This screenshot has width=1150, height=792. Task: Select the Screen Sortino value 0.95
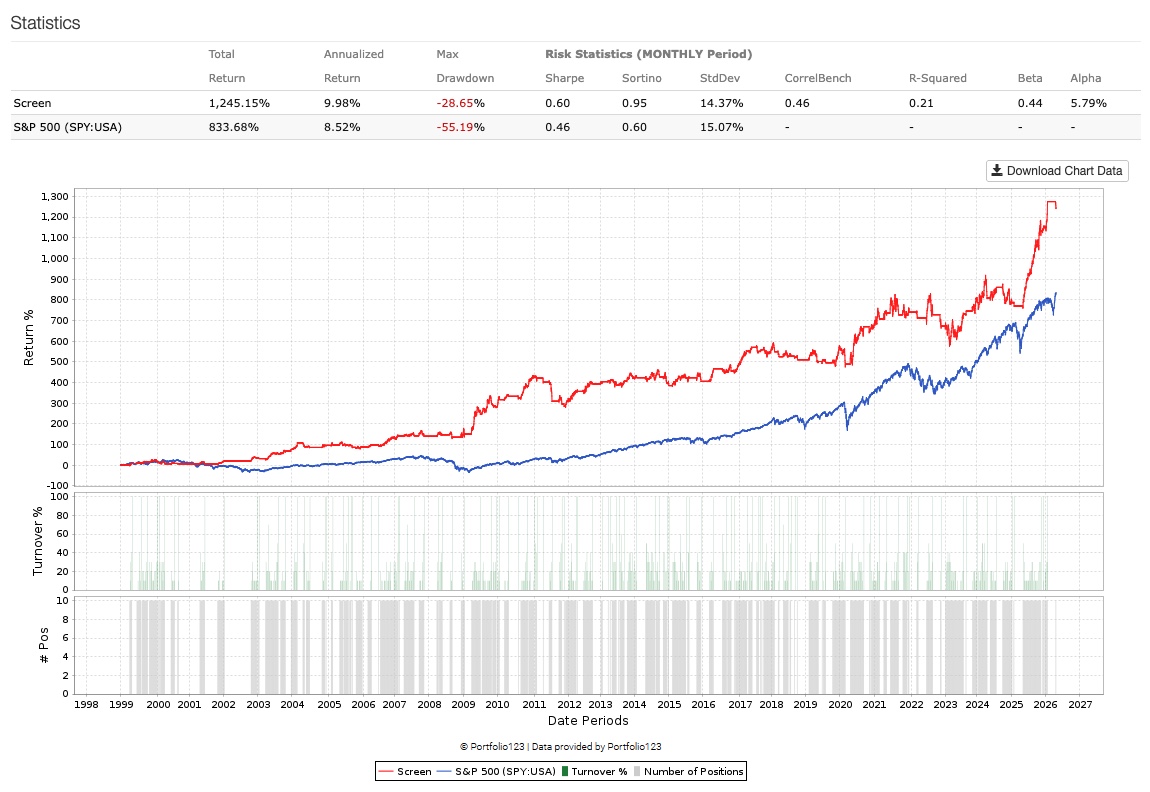point(634,103)
